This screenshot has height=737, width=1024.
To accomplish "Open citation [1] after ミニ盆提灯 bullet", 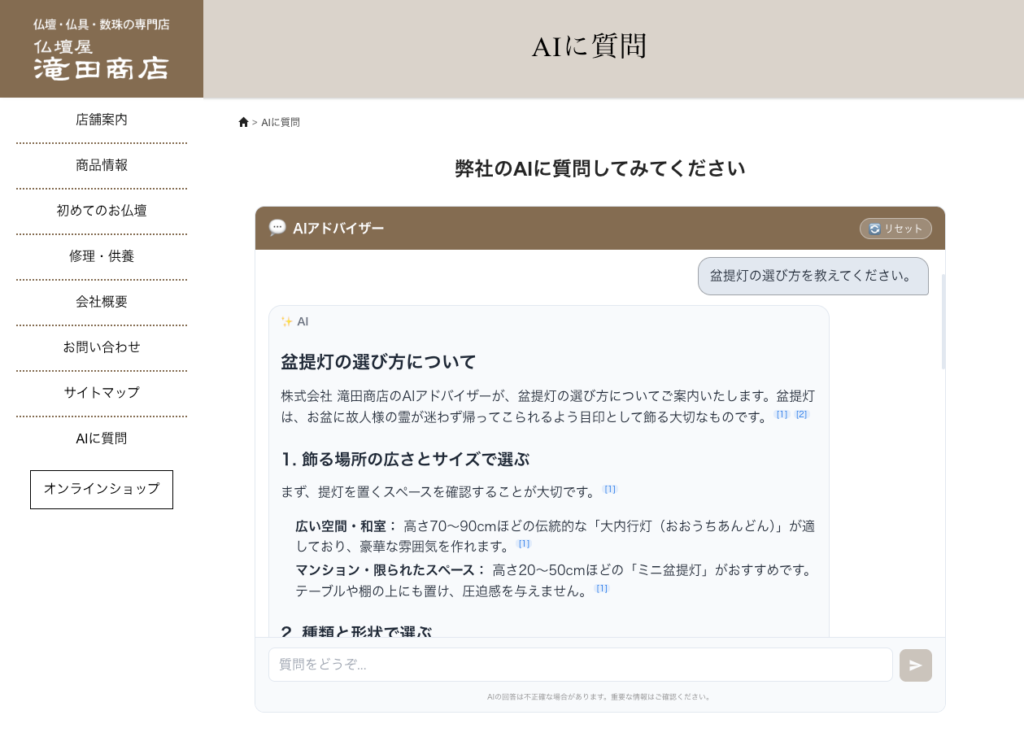I will coord(601,588).
